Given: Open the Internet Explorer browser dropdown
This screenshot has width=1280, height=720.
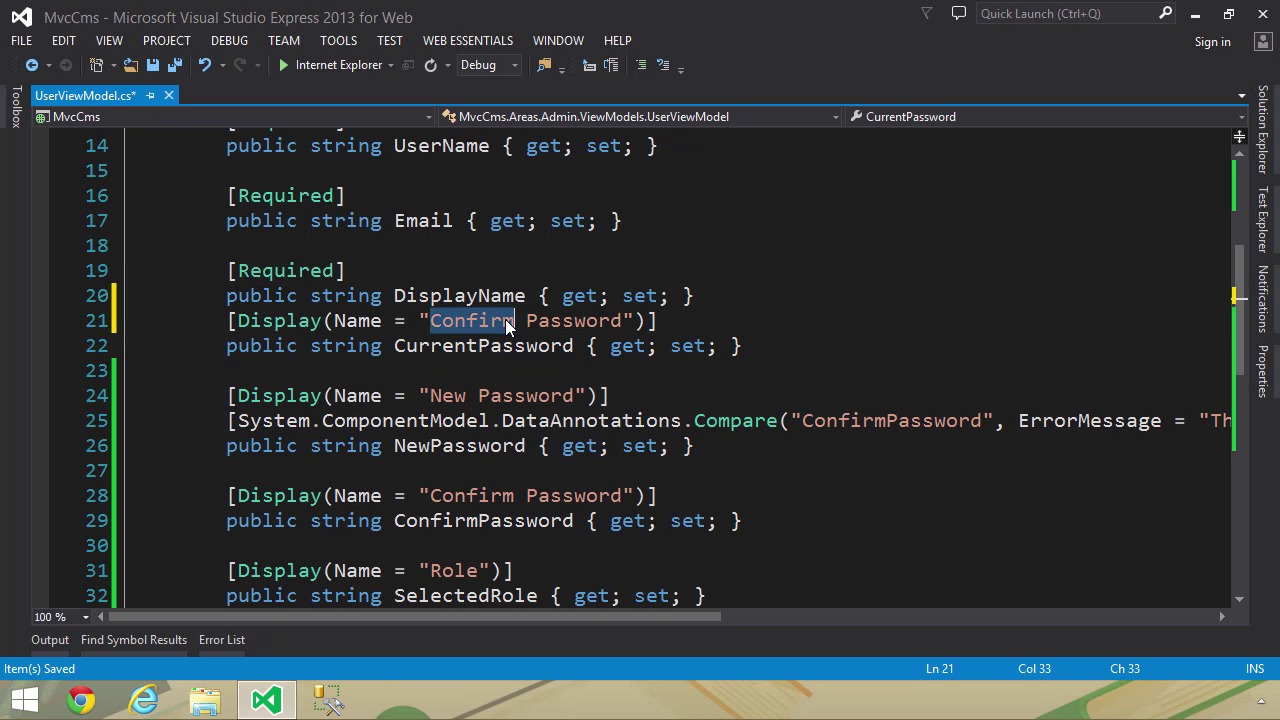Looking at the screenshot, I should 391,66.
